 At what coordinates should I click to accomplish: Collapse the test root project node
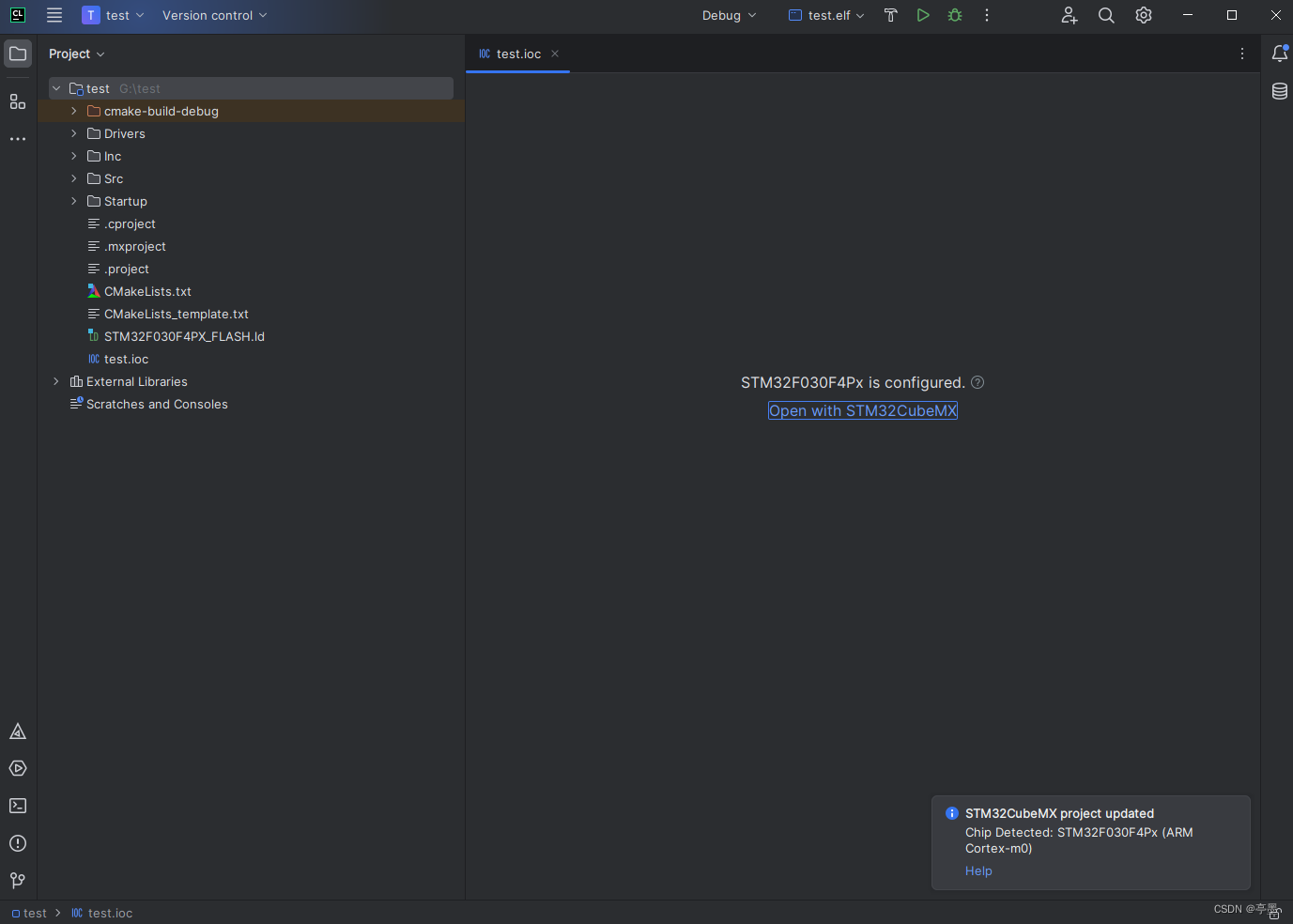[56, 88]
